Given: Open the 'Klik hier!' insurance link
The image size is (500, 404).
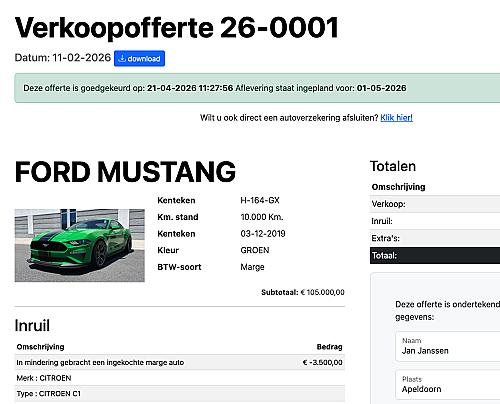Looking at the screenshot, I should pyautogui.click(x=396, y=118).
